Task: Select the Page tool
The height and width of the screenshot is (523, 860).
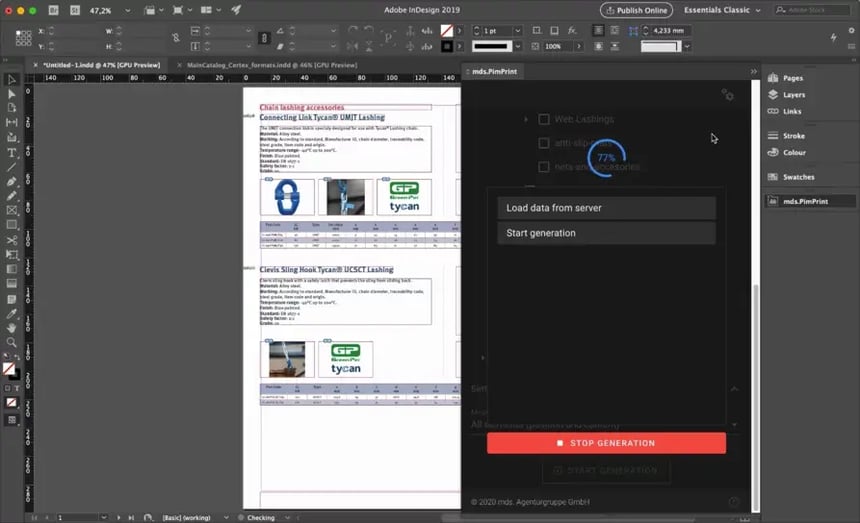Action: [x=11, y=108]
